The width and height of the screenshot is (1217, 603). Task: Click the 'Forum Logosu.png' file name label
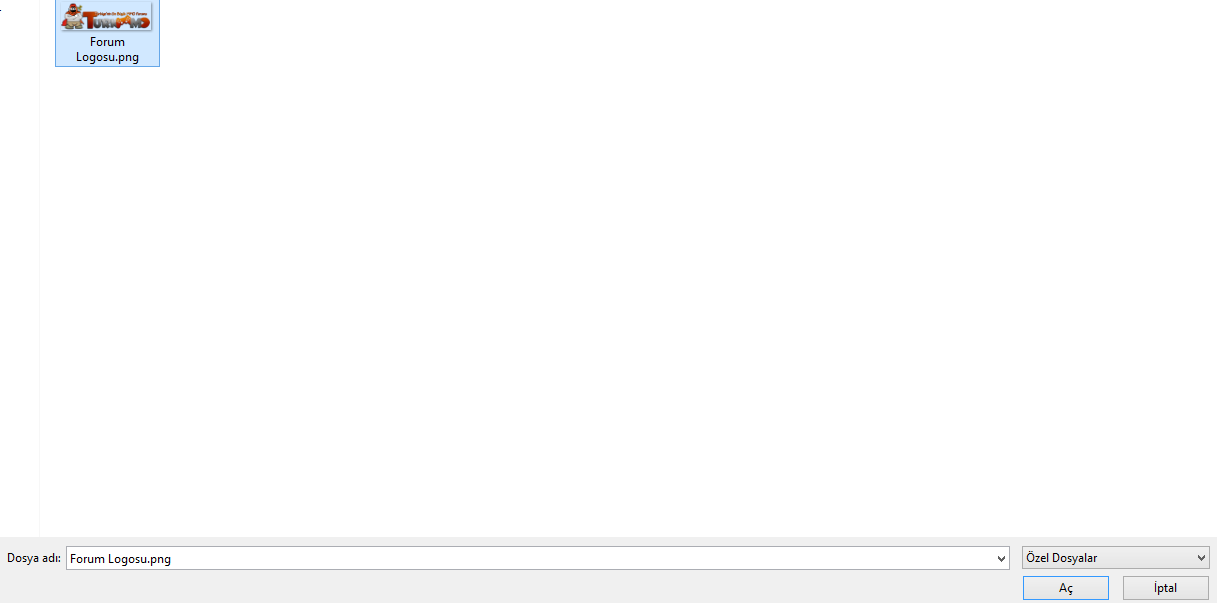[107, 50]
